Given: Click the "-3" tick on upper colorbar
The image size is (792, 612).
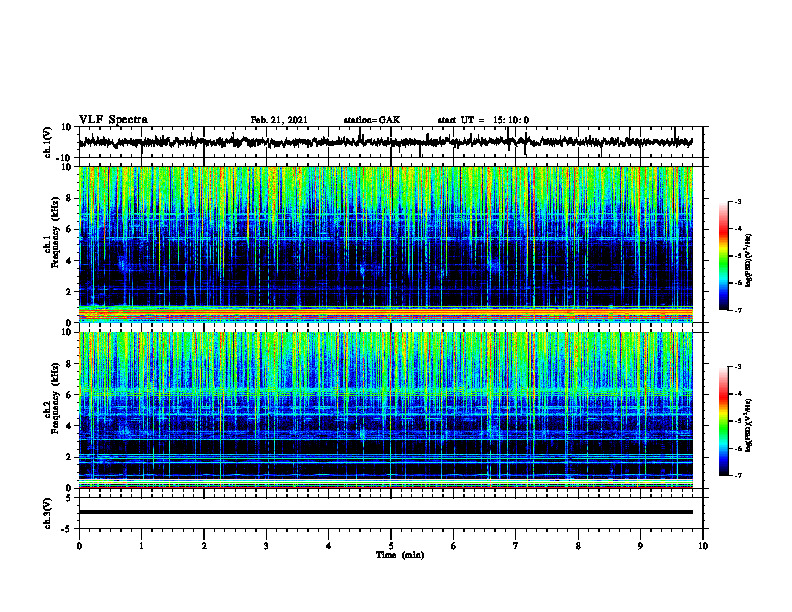Looking at the screenshot, I should [x=737, y=201].
